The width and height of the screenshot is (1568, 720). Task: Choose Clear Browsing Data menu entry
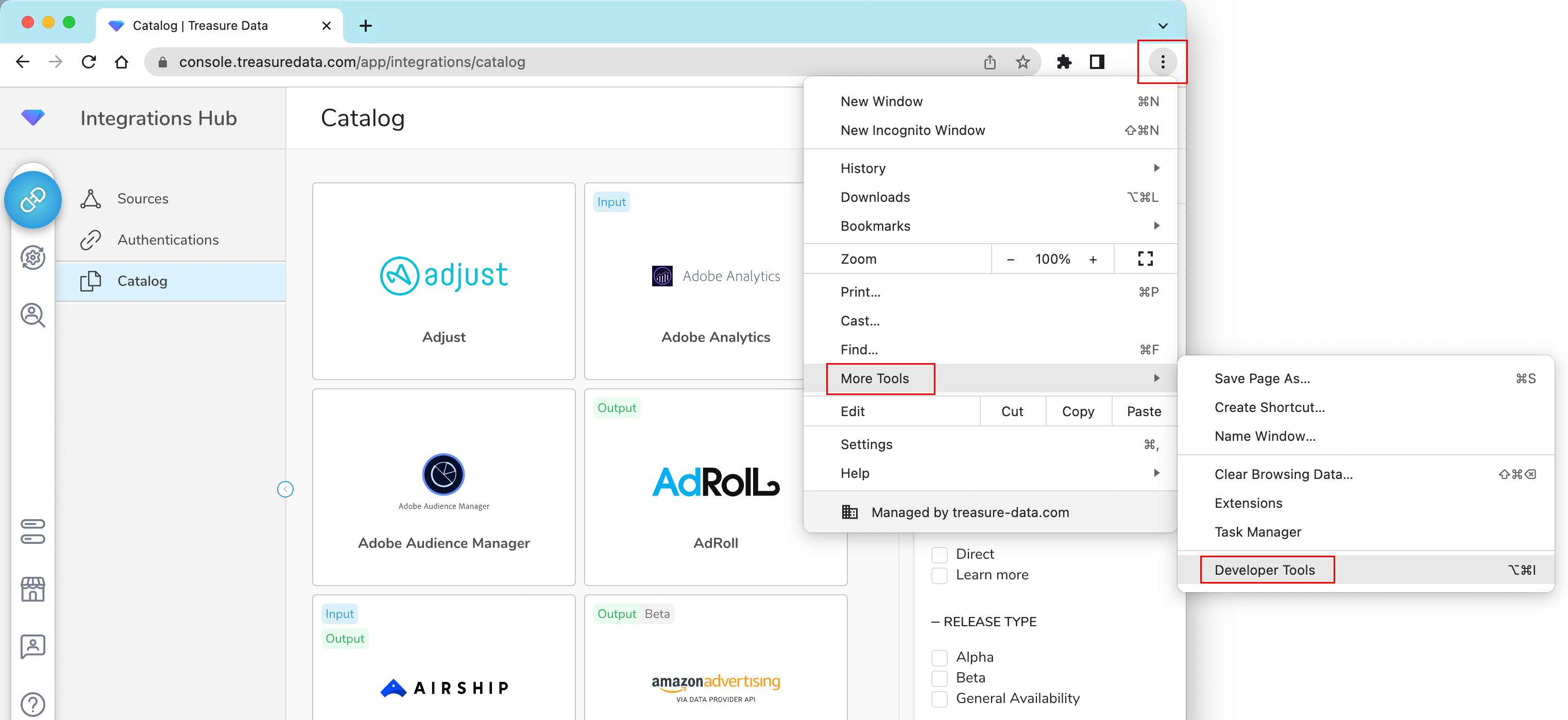1283,474
